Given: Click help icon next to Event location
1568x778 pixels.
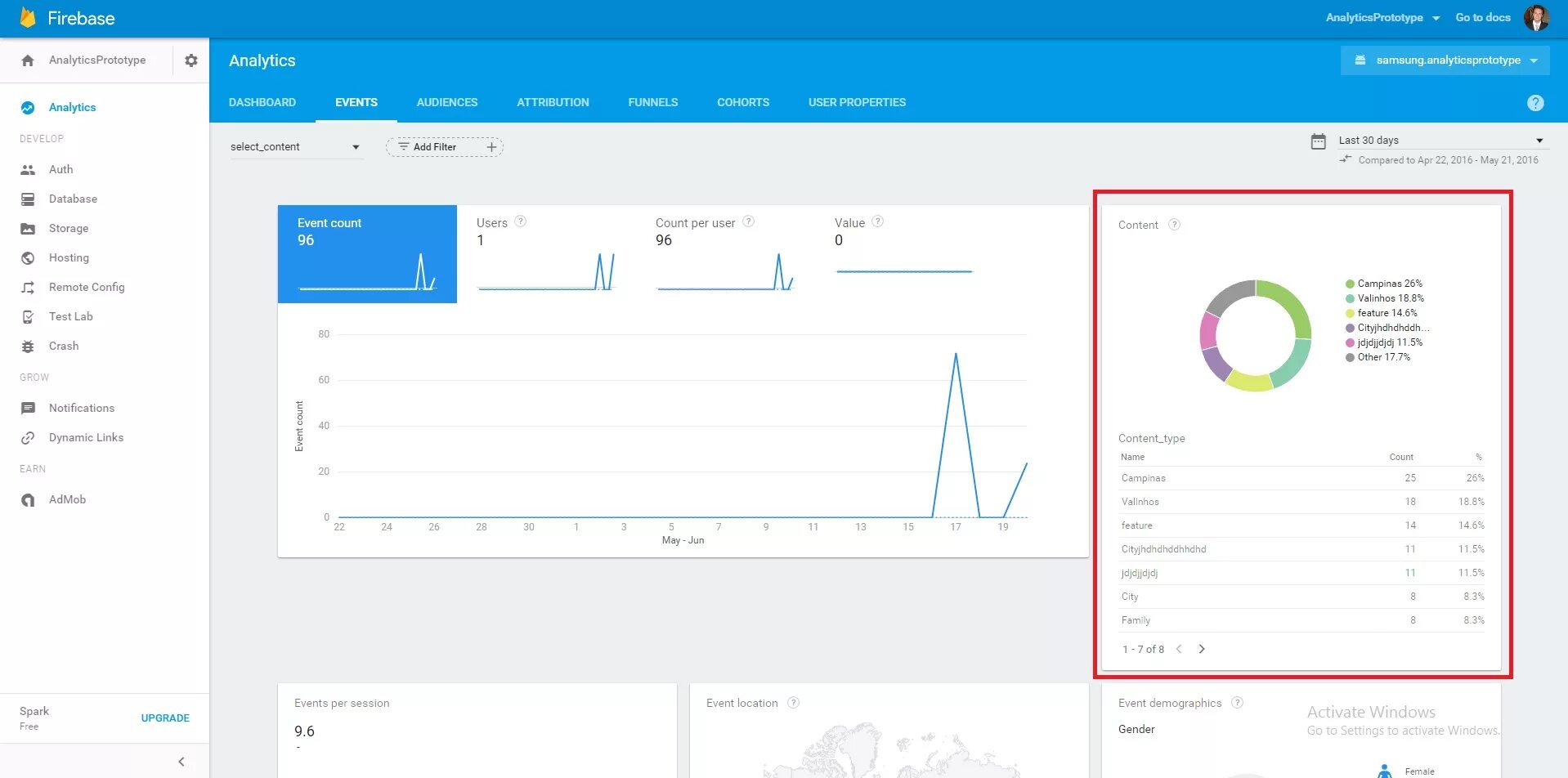Looking at the screenshot, I should 793,703.
